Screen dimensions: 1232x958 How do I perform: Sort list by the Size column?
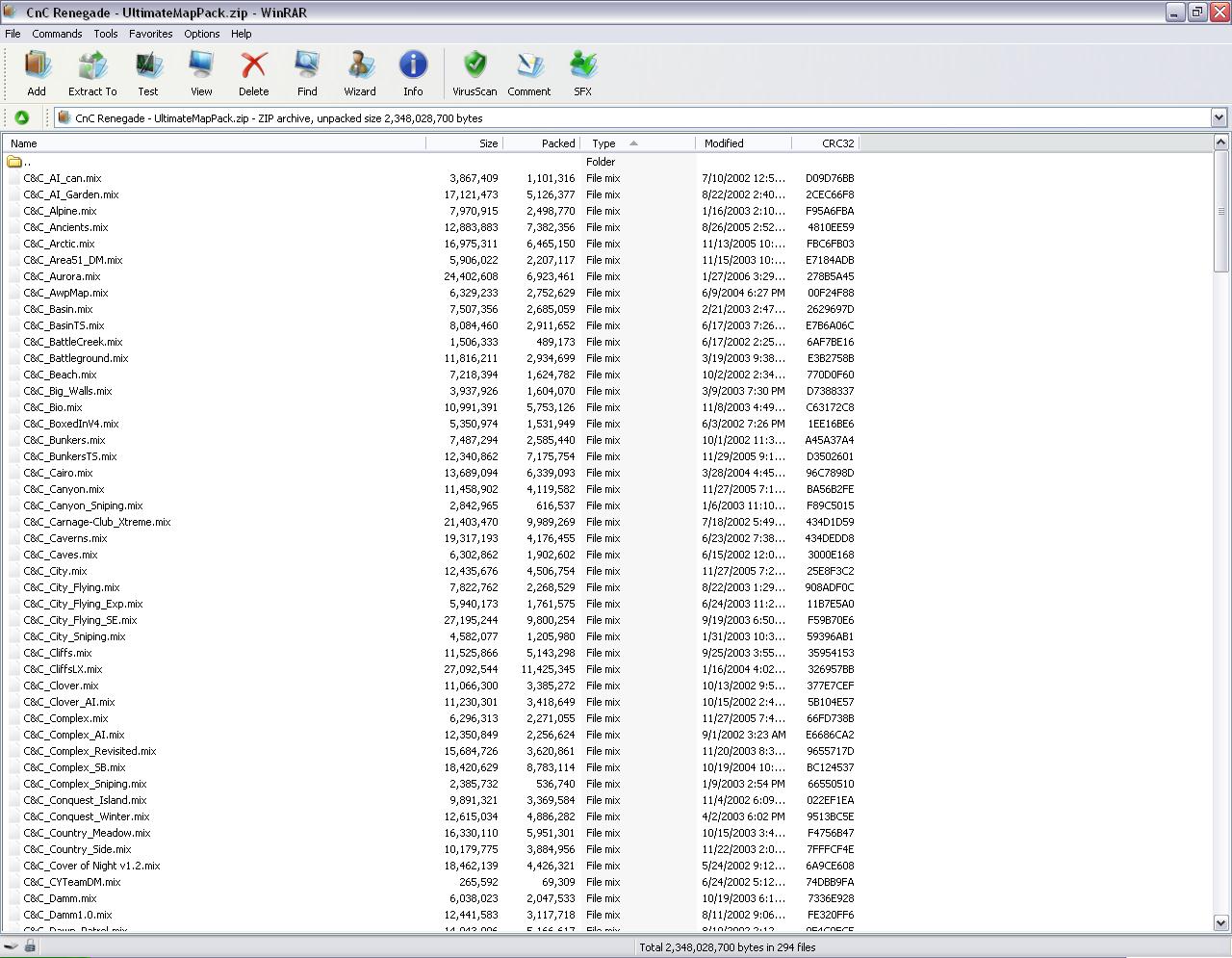[x=464, y=143]
